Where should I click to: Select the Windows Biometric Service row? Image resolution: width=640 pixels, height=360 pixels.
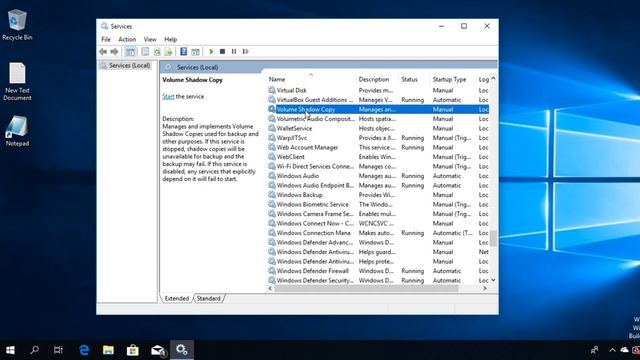378,204
